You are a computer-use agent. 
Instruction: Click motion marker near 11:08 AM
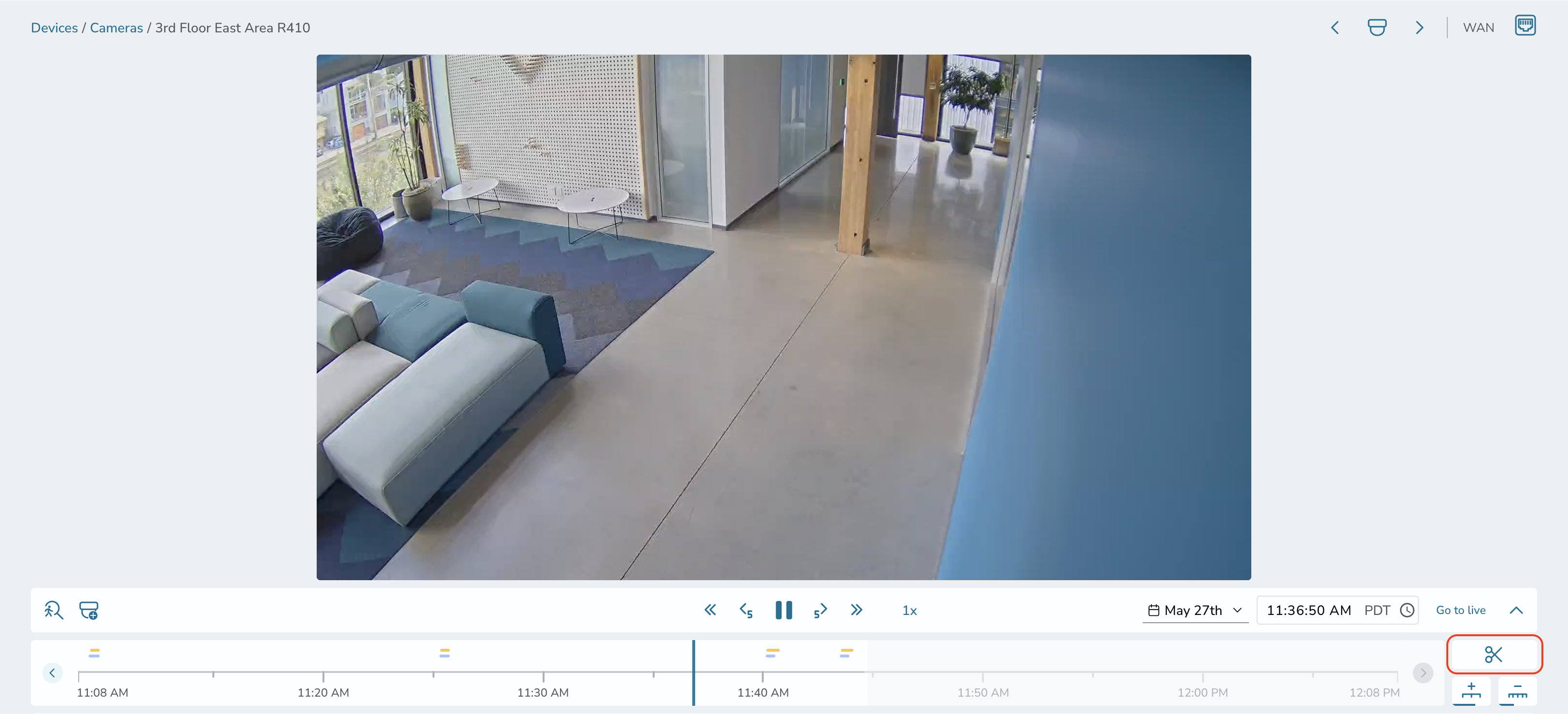[x=94, y=653]
